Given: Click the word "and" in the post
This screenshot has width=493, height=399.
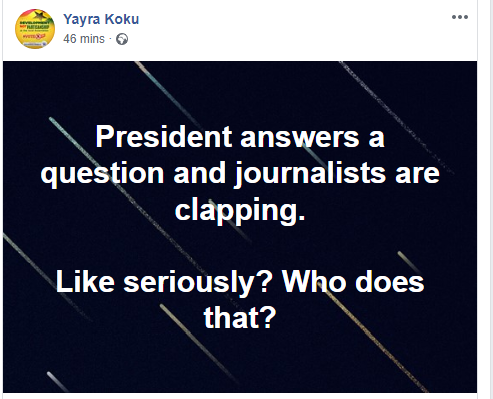Looking at the screenshot, I should pos(199,173).
